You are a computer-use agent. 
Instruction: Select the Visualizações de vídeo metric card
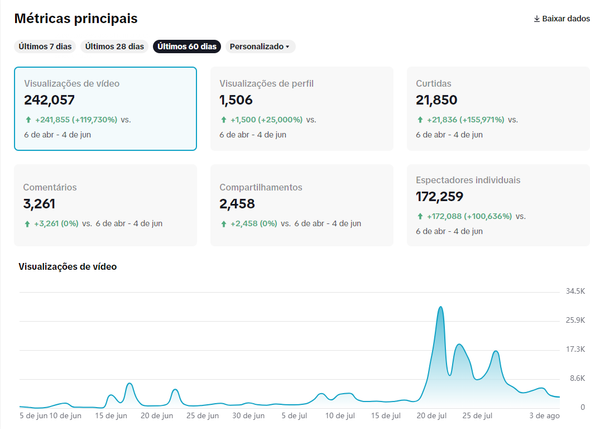pyautogui.click(x=105, y=109)
